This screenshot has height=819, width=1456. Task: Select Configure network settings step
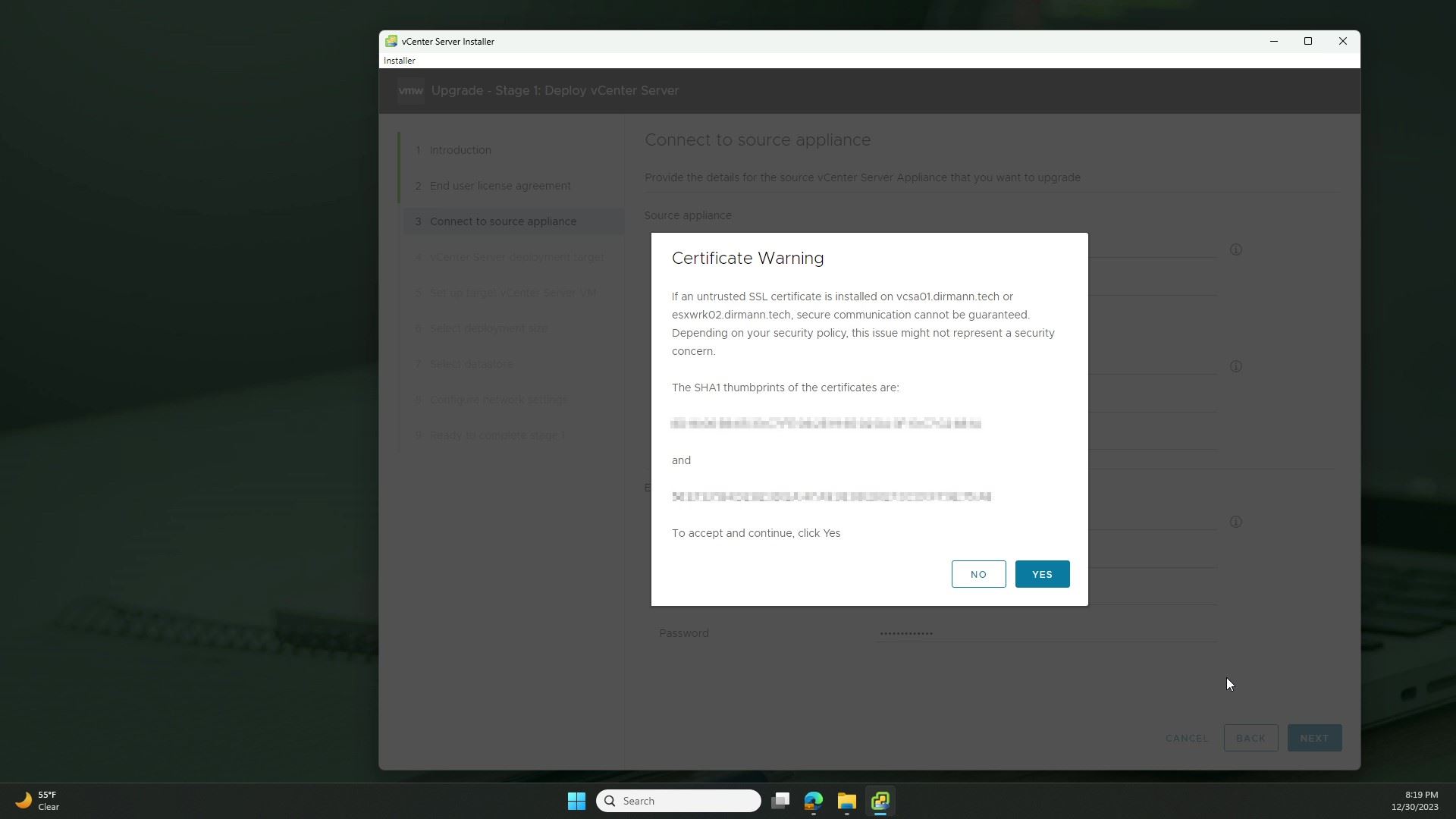[498, 400]
